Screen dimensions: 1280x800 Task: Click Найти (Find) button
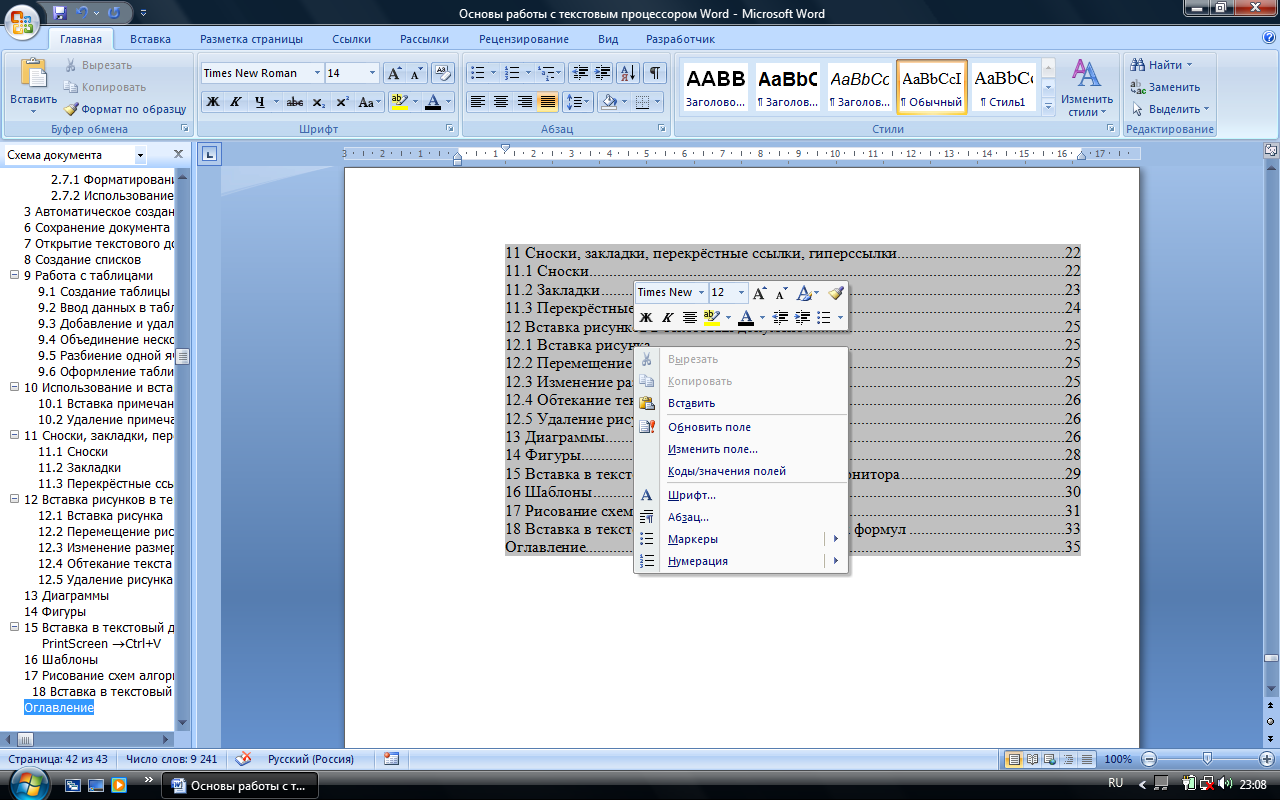(1161, 65)
